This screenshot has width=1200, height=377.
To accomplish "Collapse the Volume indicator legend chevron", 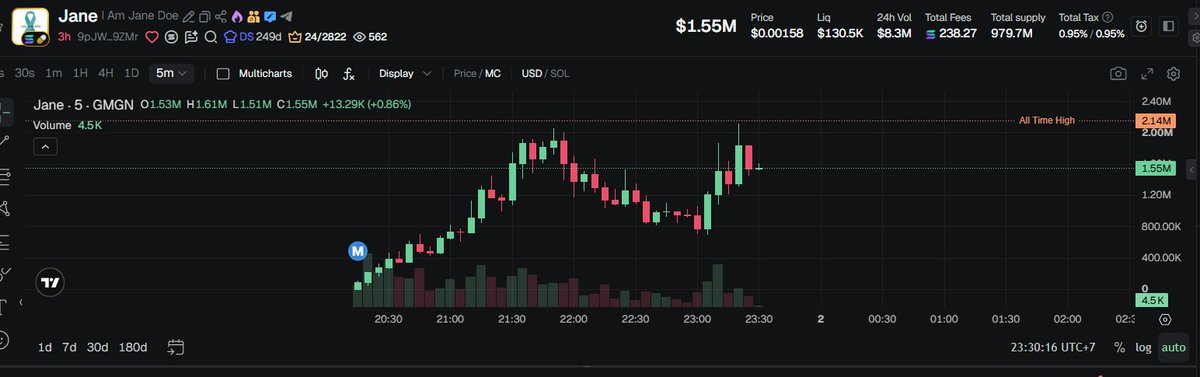I will tap(45, 146).
